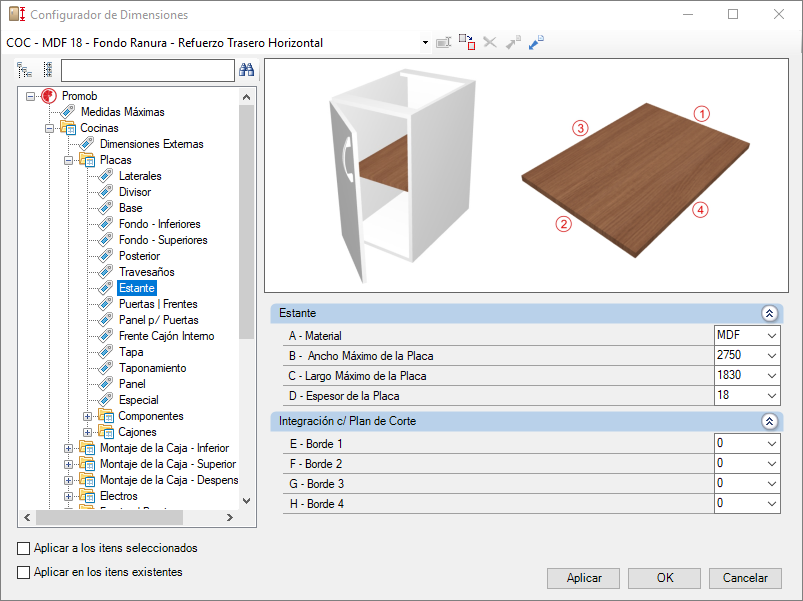
Task: Click the rename configuration icon
Action: (443, 42)
